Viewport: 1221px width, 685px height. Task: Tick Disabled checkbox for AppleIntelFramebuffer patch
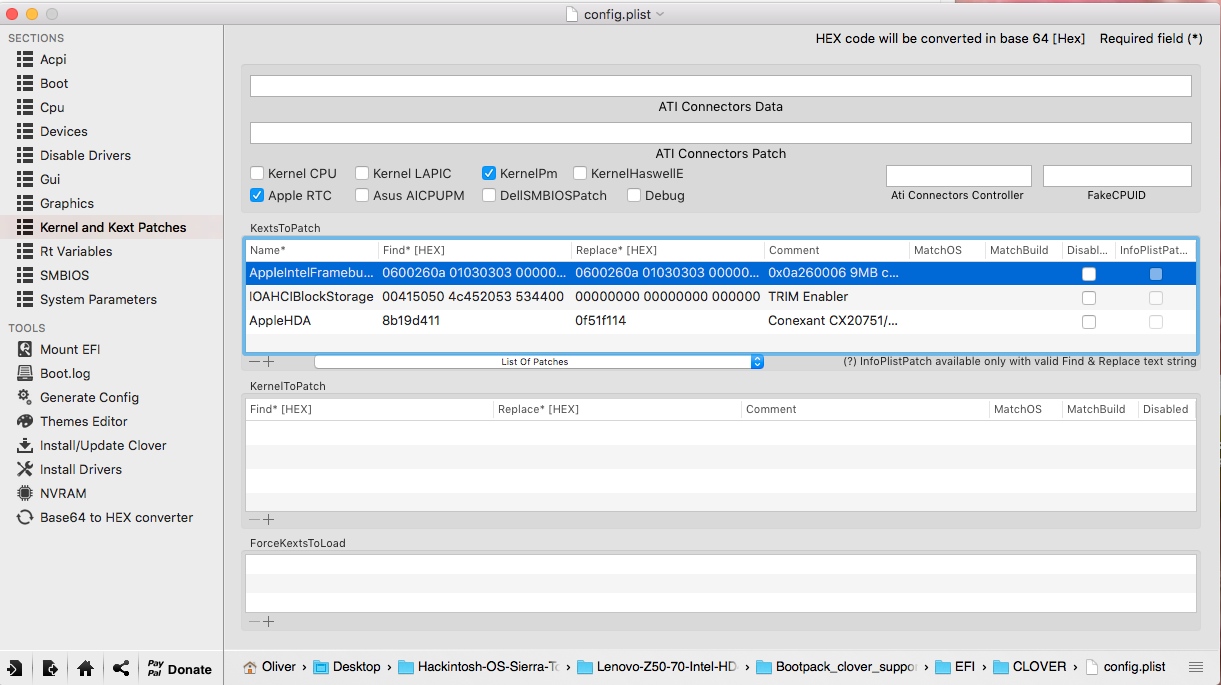pyautogui.click(x=1089, y=273)
